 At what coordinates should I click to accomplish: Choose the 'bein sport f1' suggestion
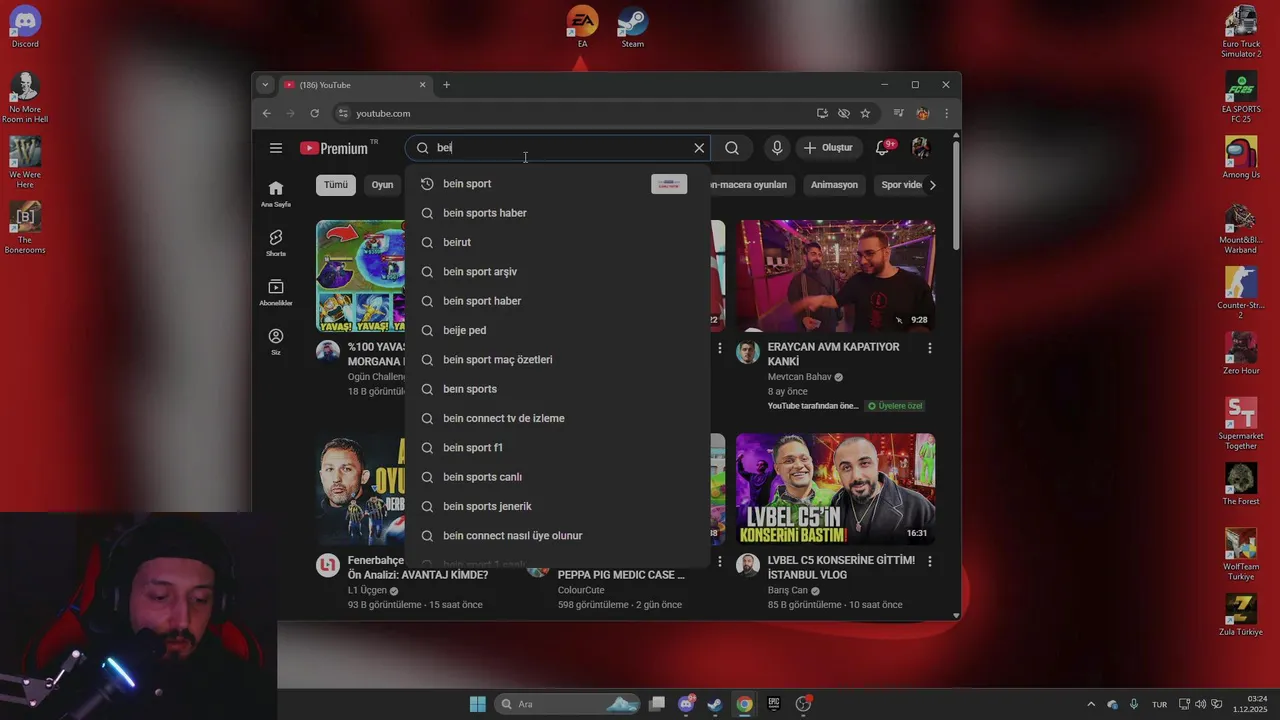557,448
